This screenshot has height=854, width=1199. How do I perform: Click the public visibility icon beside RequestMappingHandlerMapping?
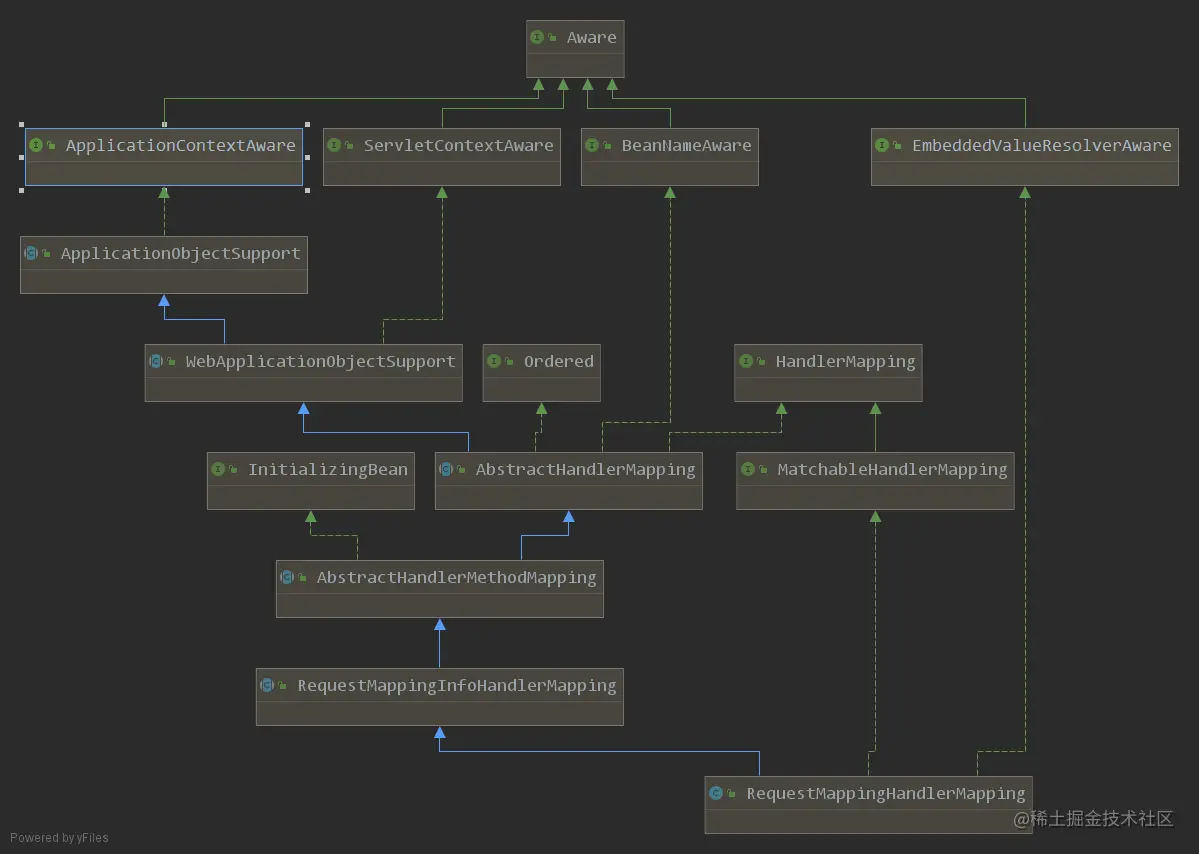tap(731, 793)
